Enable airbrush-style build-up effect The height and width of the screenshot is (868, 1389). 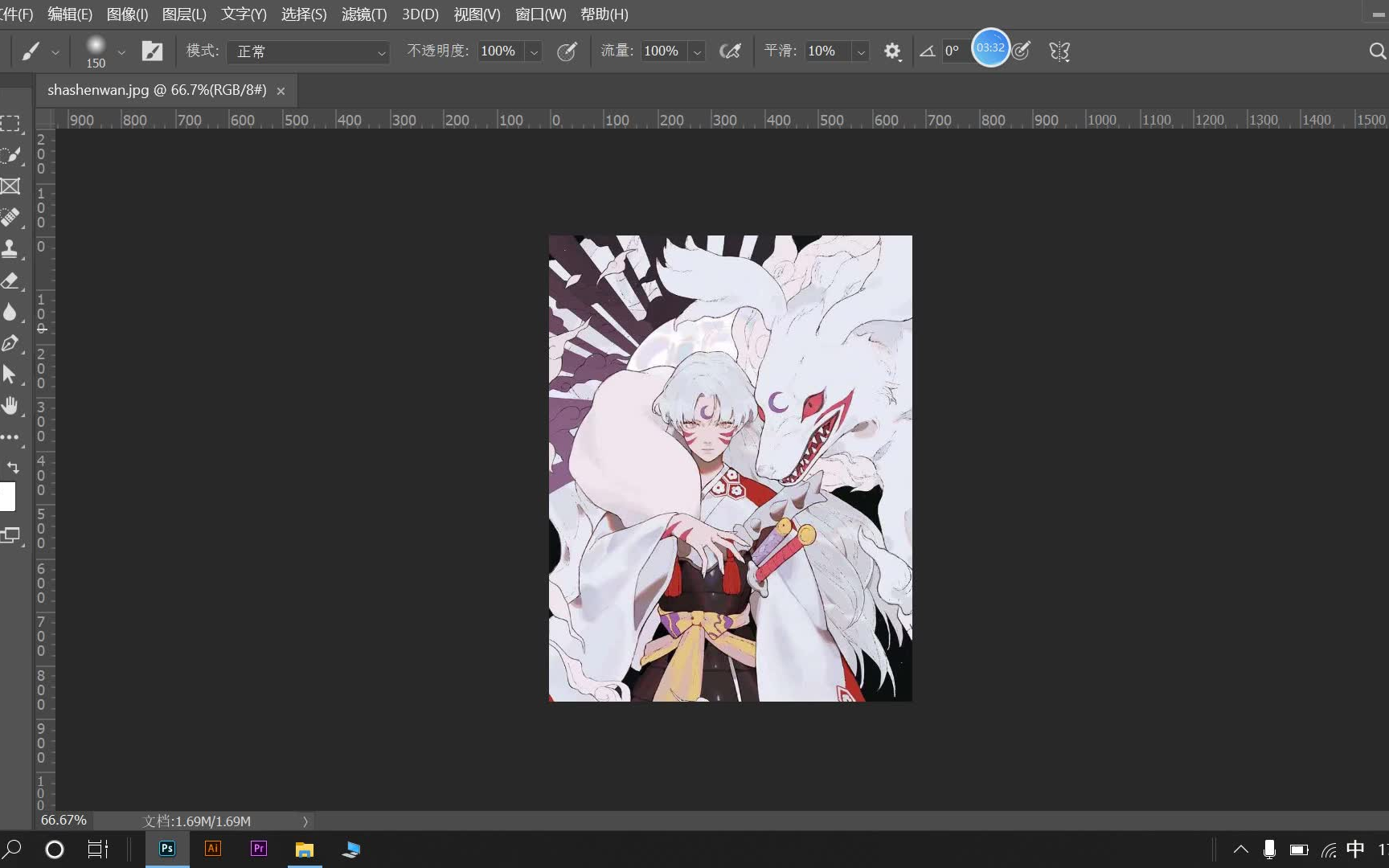click(x=730, y=51)
